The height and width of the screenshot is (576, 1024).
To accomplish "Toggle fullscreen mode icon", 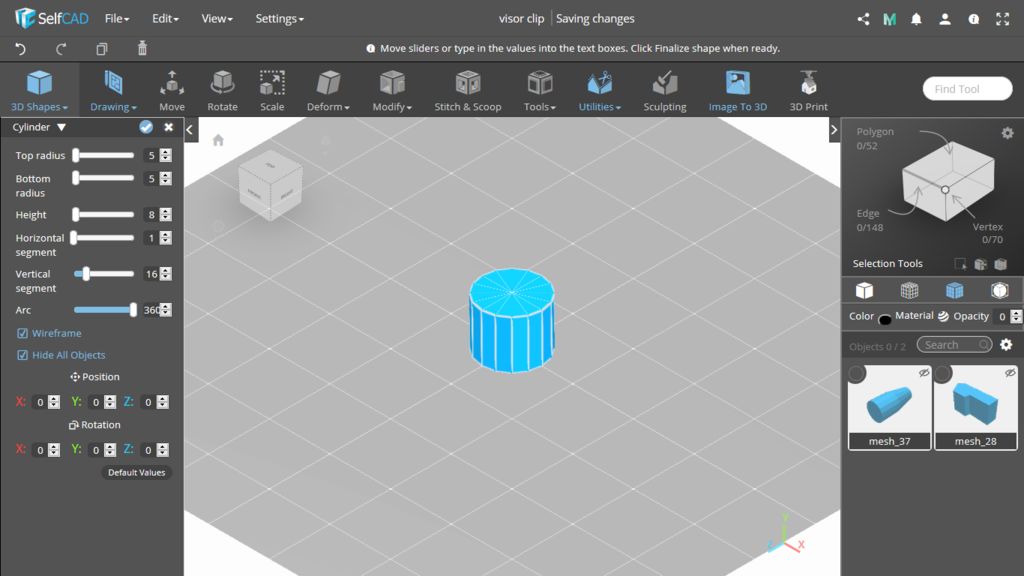I will coord(1002,19).
